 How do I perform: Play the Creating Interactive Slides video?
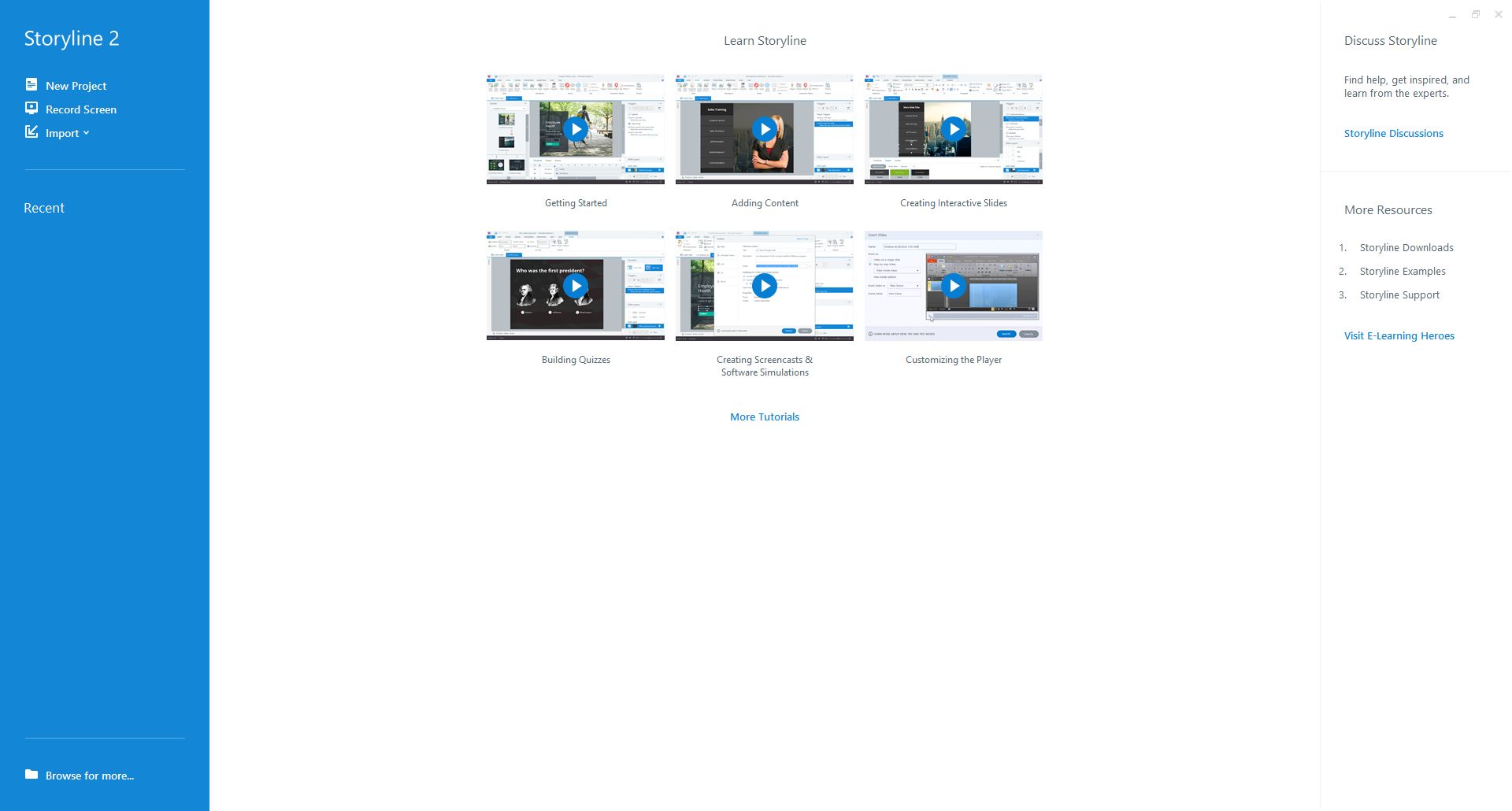point(954,128)
